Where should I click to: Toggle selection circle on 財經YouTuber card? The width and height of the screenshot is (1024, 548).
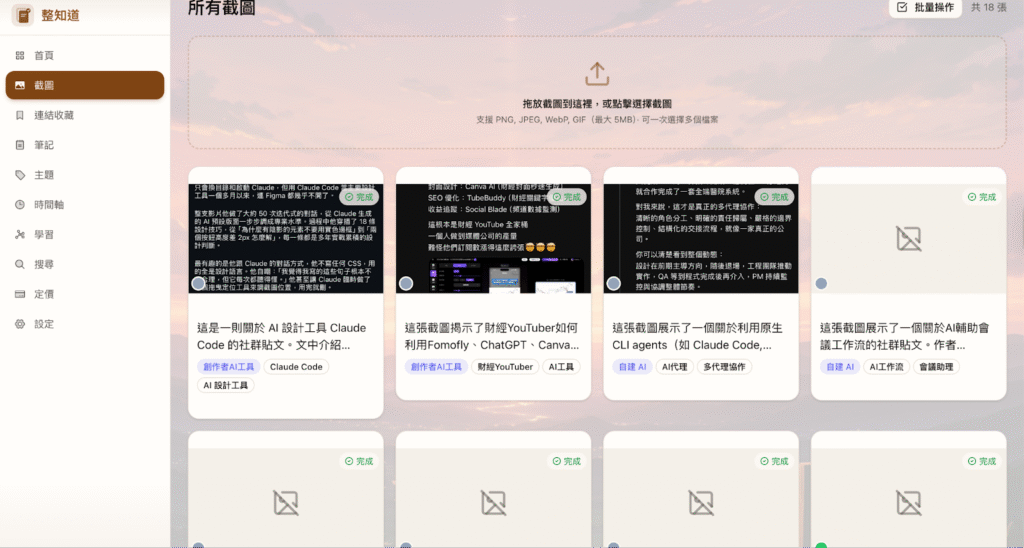pyautogui.click(x=406, y=283)
